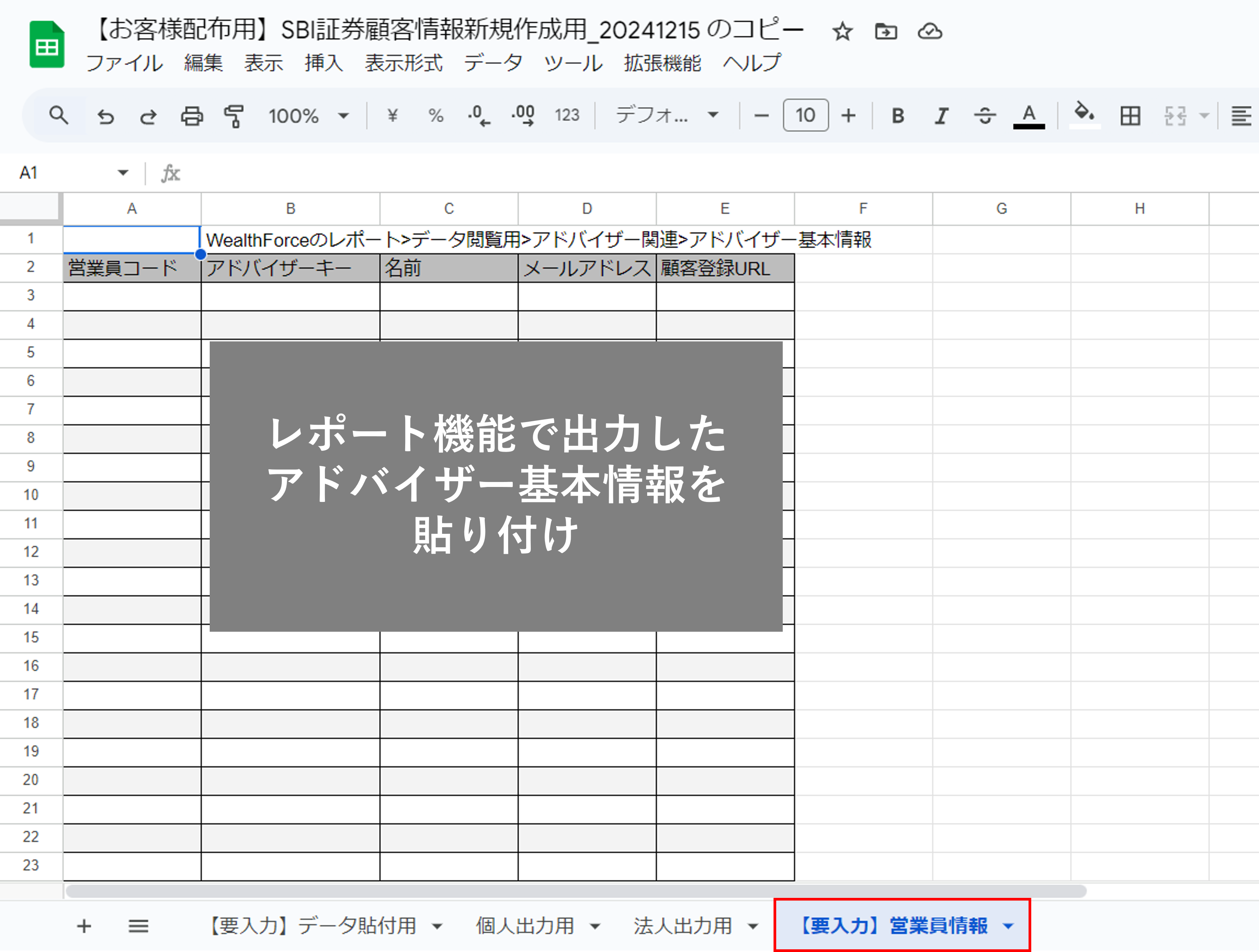Open the 100% zoom dropdown
Image resolution: width=1259 pixels, height=952 pixels.
click(308, 116)
